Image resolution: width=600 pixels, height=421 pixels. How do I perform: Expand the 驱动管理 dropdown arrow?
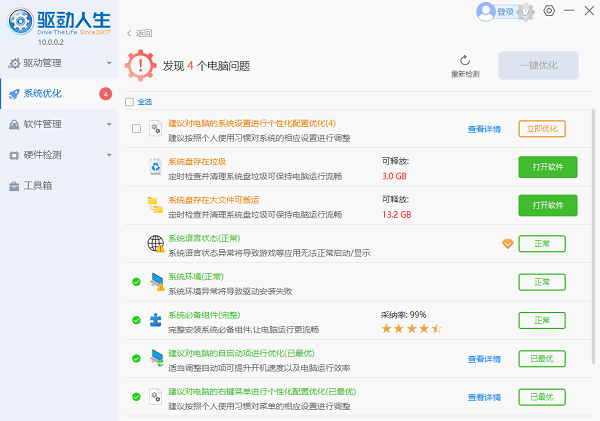coord(109,63)
